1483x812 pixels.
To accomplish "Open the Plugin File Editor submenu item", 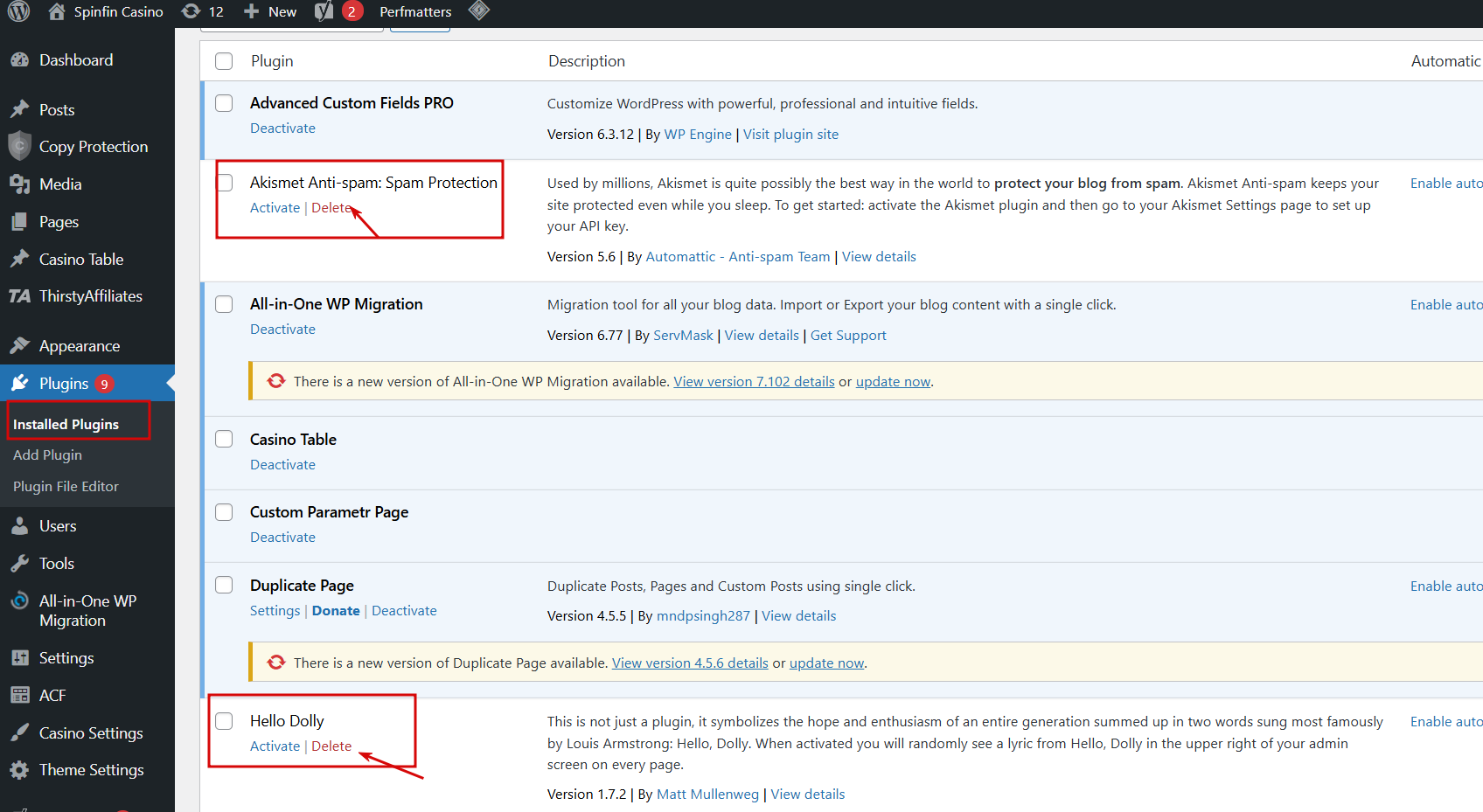I will 66,487.
